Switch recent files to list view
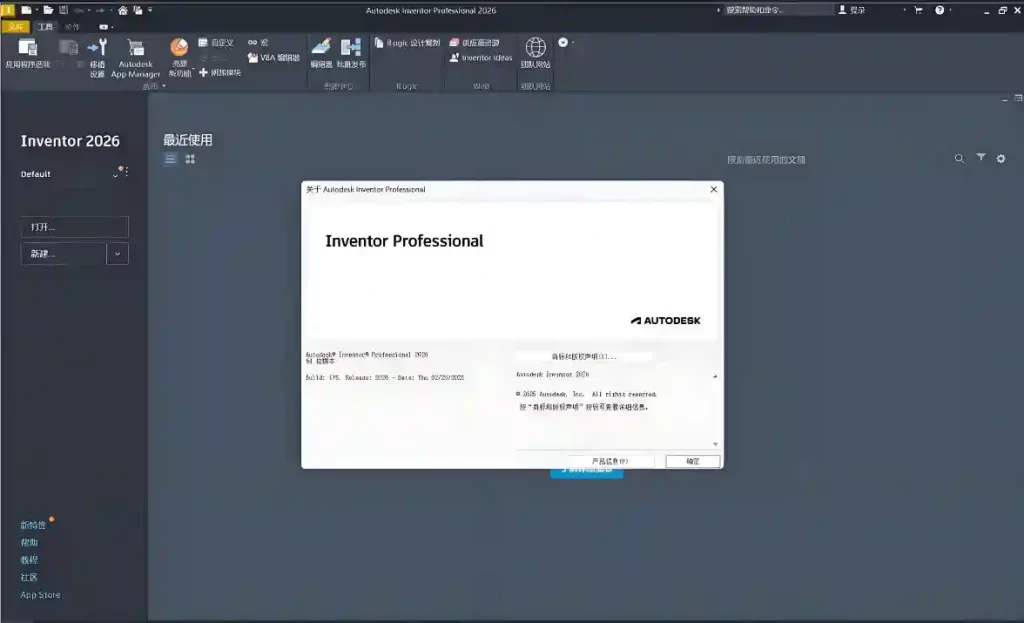Image resolution: width=1024 pixels, height=623 pixels. point(170,158)
